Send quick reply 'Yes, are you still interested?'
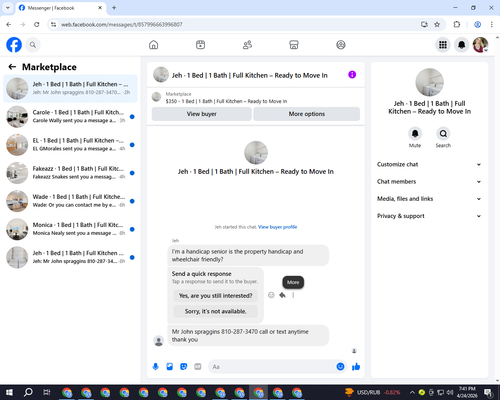This screenshot has width=500, height=400. point(216,296)
